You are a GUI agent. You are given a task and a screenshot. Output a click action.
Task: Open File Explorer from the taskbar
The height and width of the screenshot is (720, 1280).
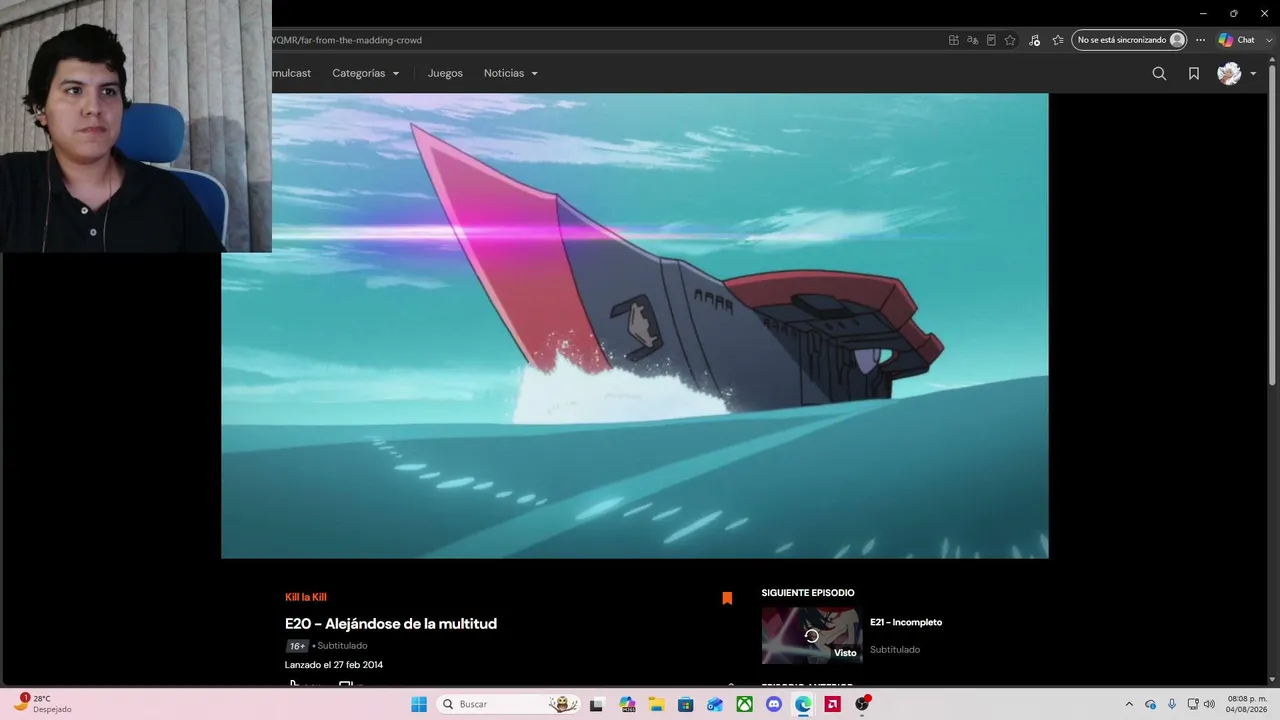tap(656, 704)
